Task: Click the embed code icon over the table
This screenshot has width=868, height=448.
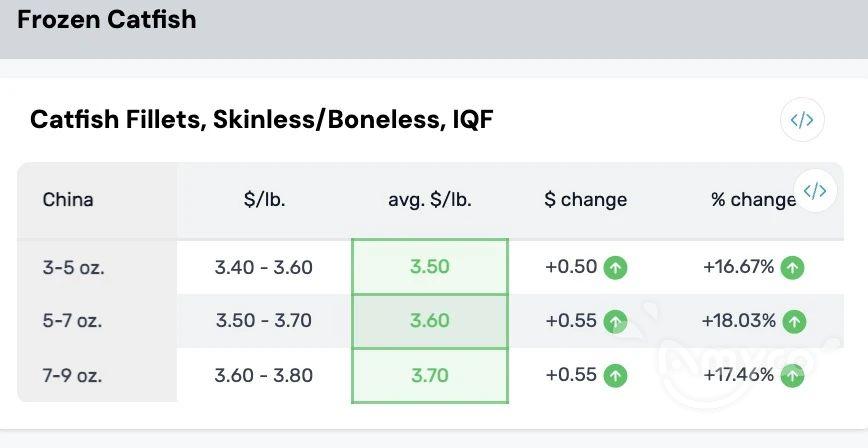Action: tap(815, 190)
